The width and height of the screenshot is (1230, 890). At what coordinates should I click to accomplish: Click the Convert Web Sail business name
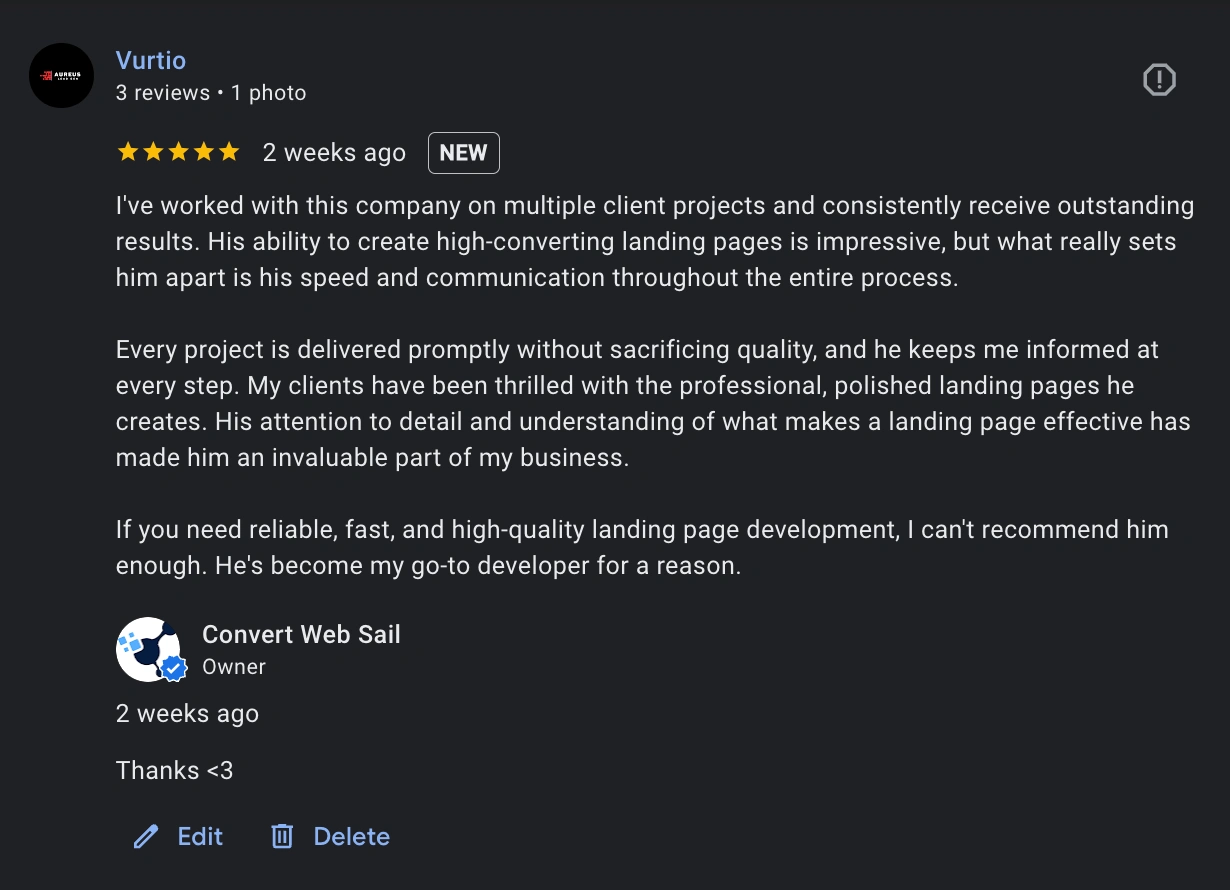301,634
